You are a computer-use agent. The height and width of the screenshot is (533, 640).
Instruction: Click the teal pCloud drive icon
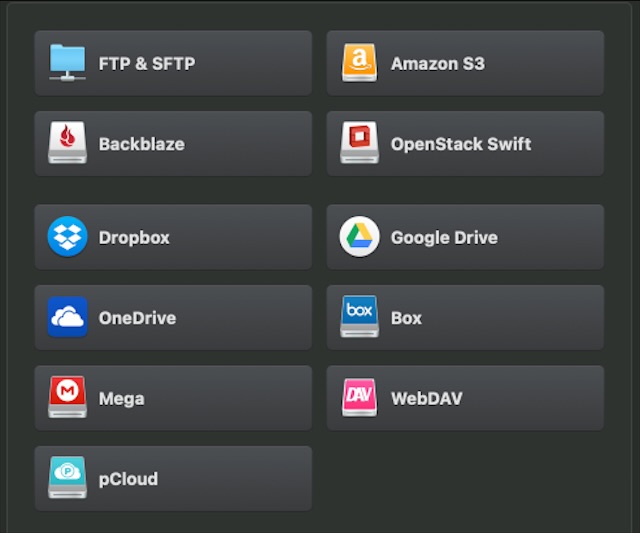click(68, 478)
